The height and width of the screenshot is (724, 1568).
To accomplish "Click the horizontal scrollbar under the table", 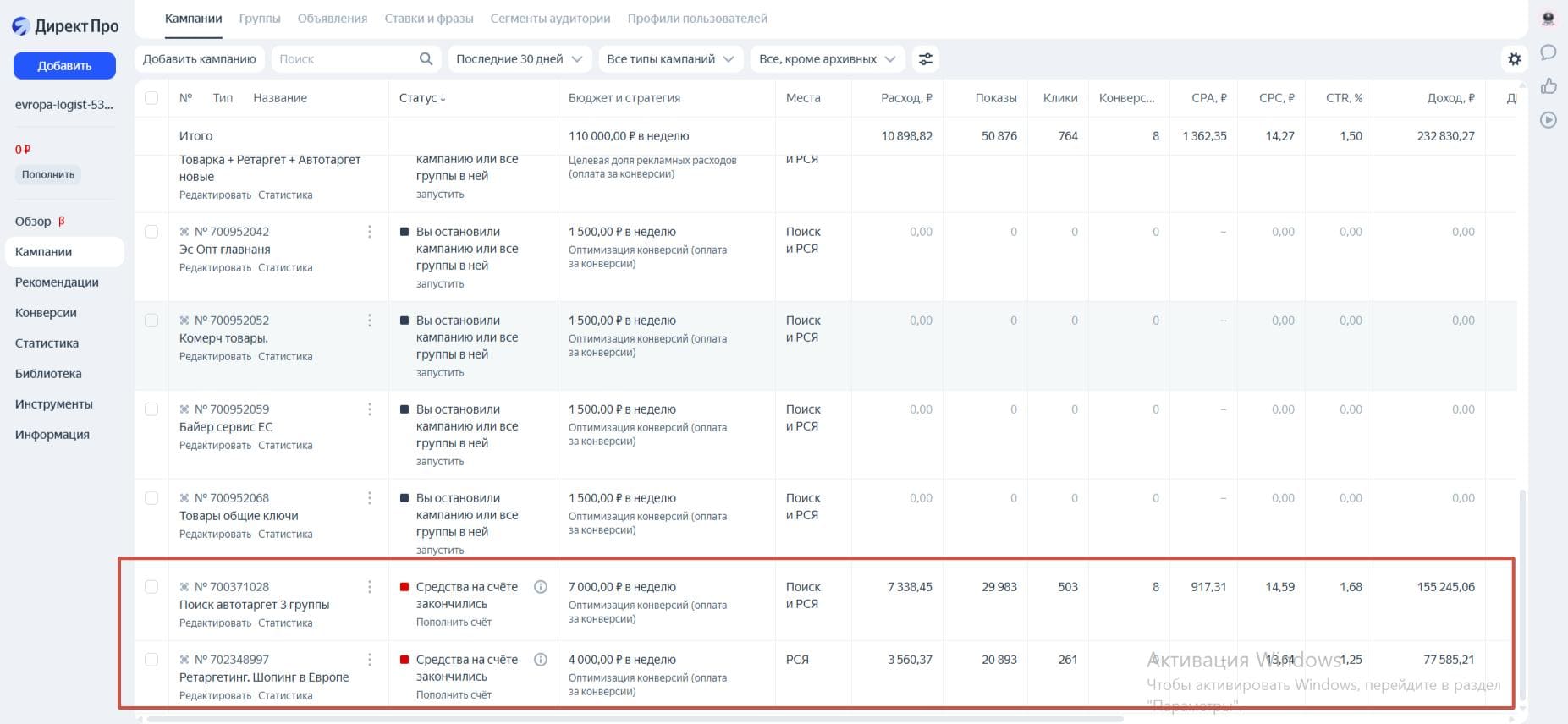I will pyautogui.click(x=635, y=719).
